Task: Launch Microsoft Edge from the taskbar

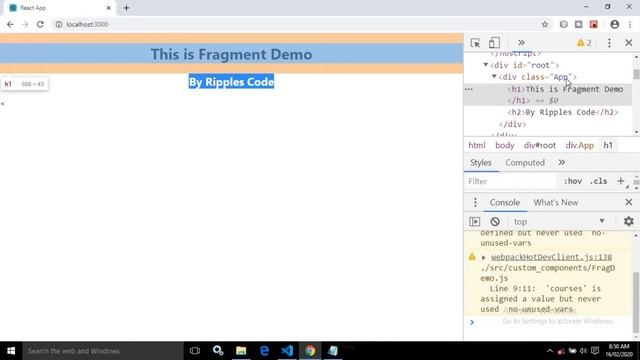Action: click(264, 351)
